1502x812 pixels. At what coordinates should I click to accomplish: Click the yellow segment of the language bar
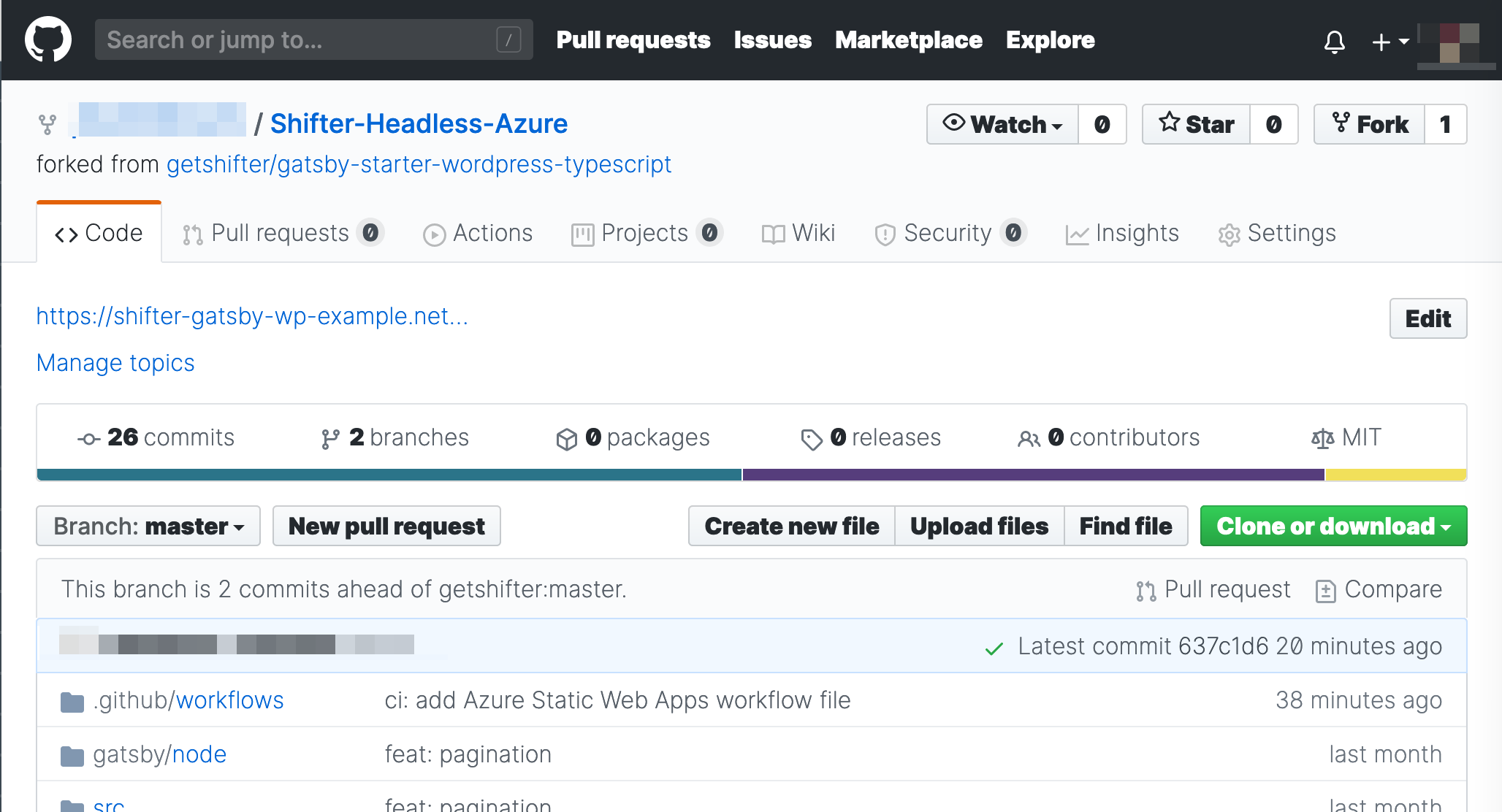(1396, 475)
